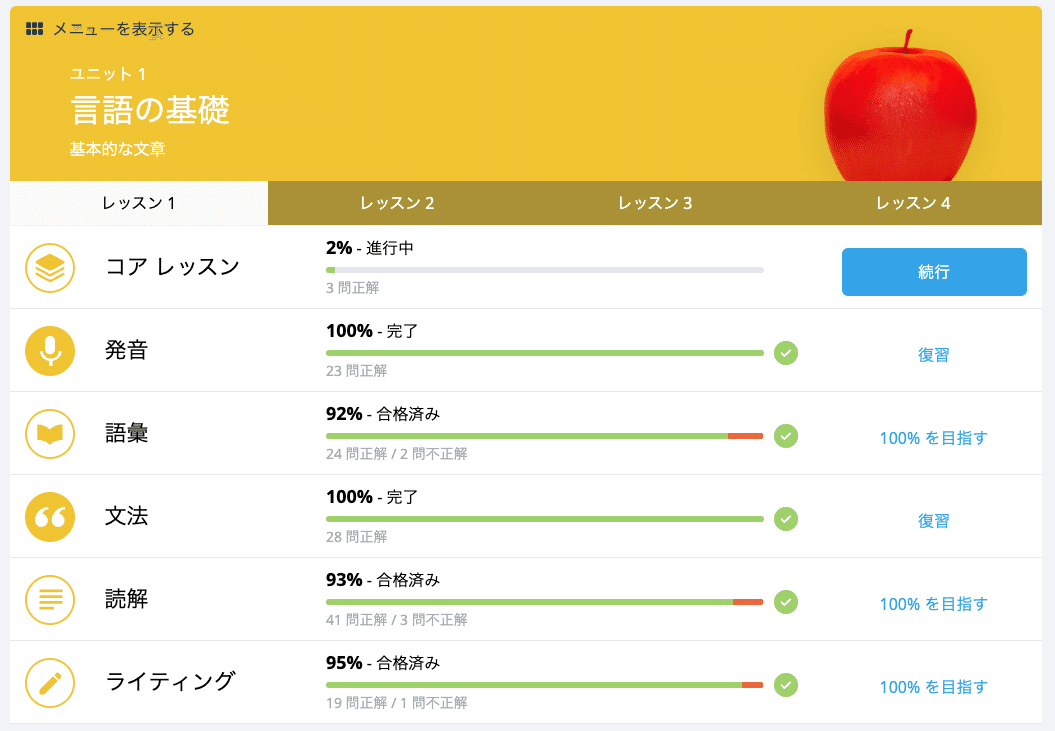Screen dimensions: 1055x731
Task: Select the book icon next to 語彙
Action: [x=50, y=434]
